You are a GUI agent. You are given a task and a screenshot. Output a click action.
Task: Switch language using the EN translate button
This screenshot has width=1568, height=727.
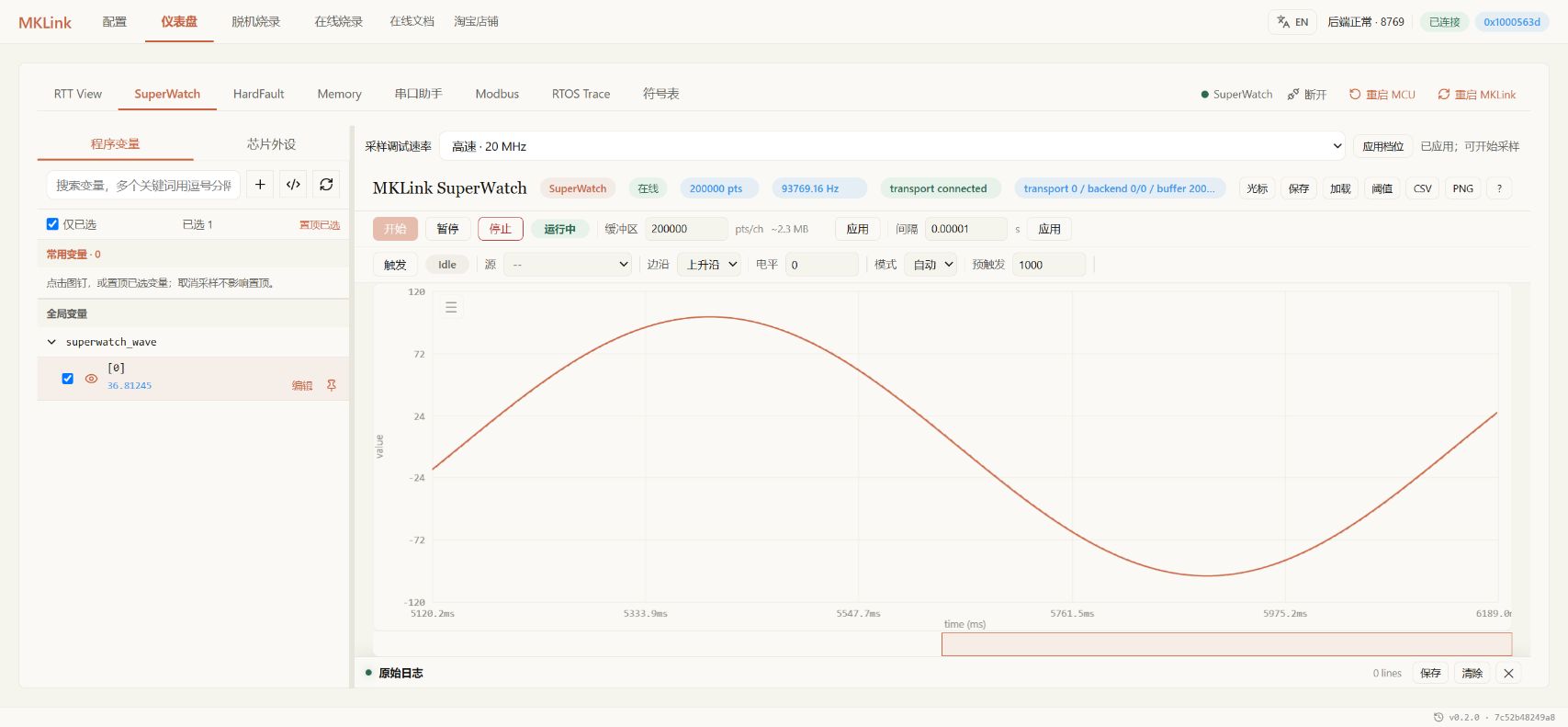click(1292, 22)
